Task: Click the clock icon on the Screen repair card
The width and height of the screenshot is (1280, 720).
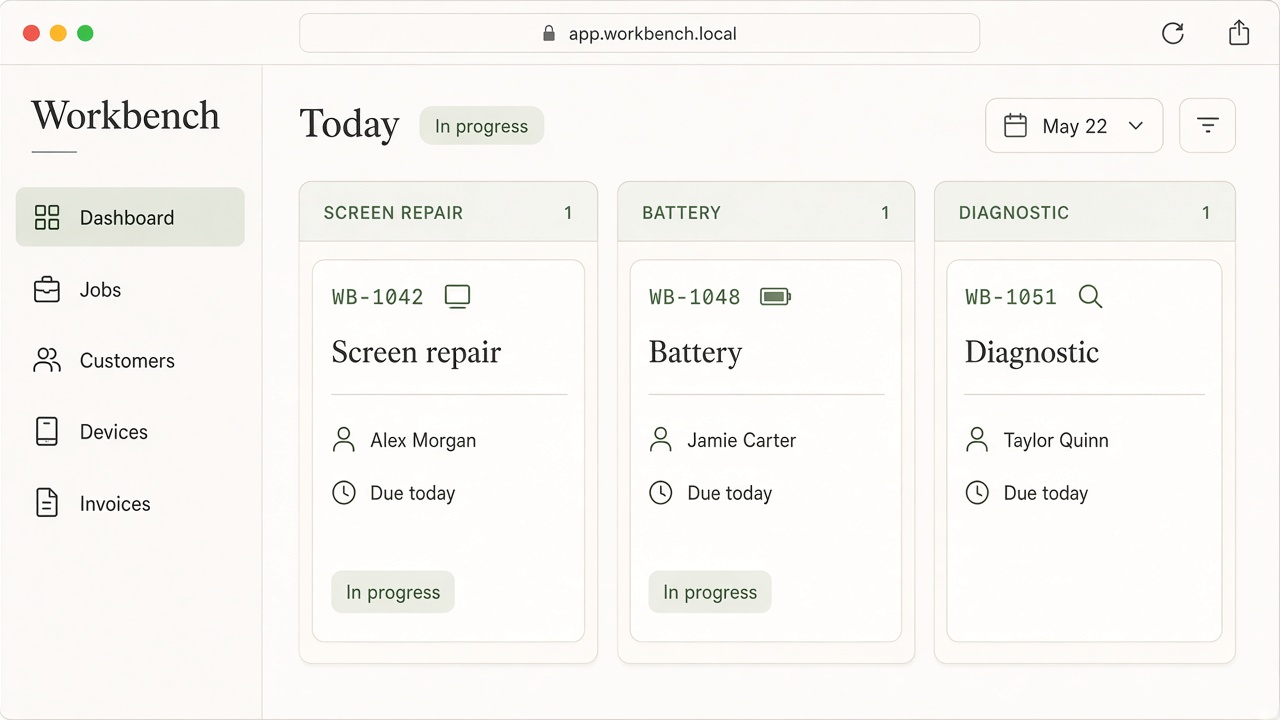Action: point(344,493)
